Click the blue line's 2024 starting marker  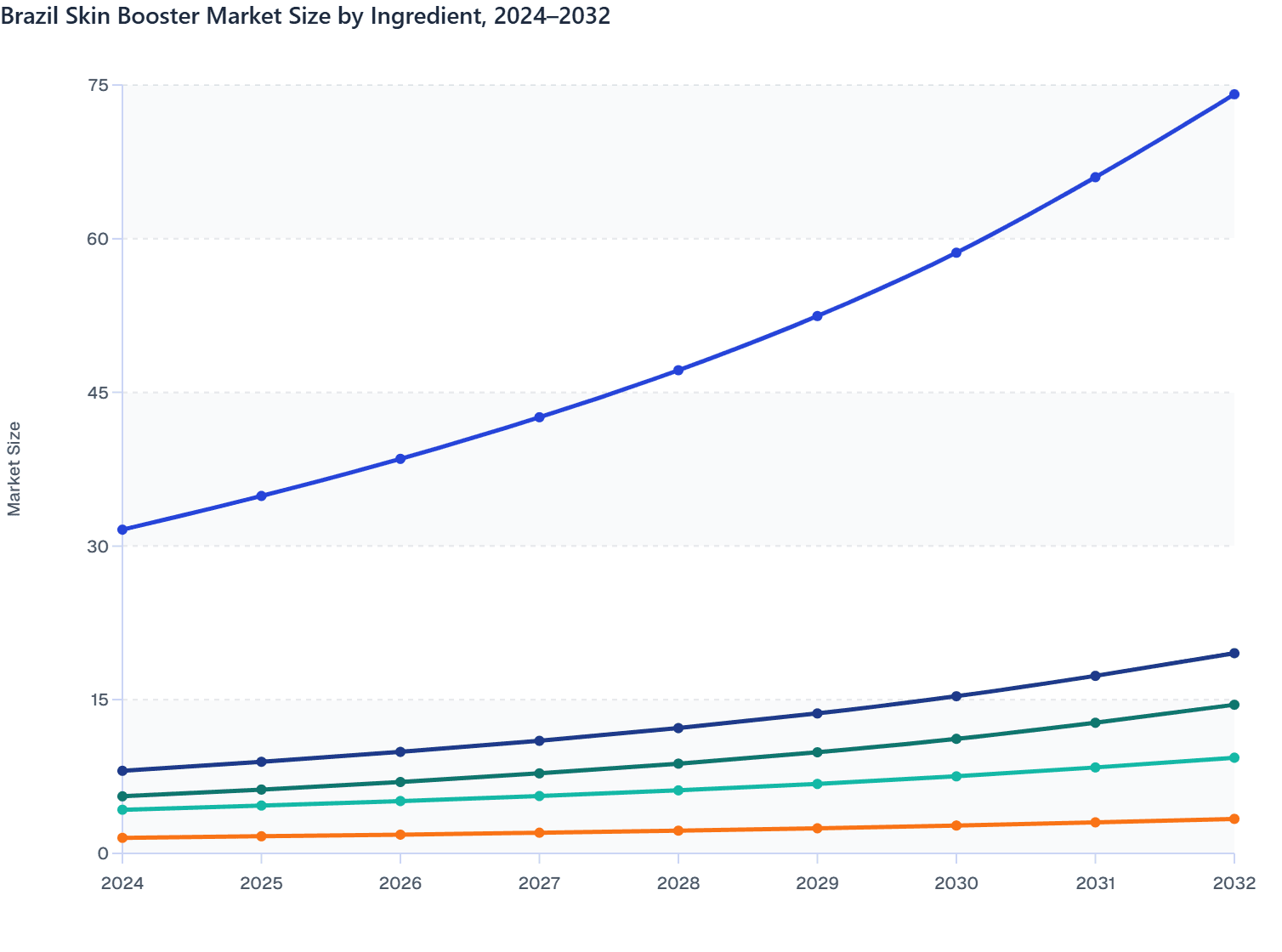click(122, 530)
